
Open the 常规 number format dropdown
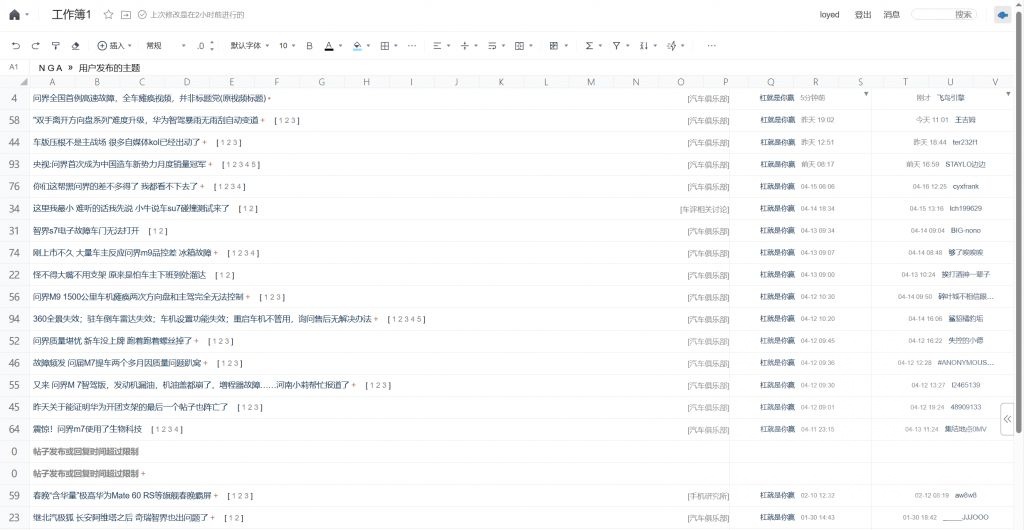pyautogui.click(x=166, y=46)
